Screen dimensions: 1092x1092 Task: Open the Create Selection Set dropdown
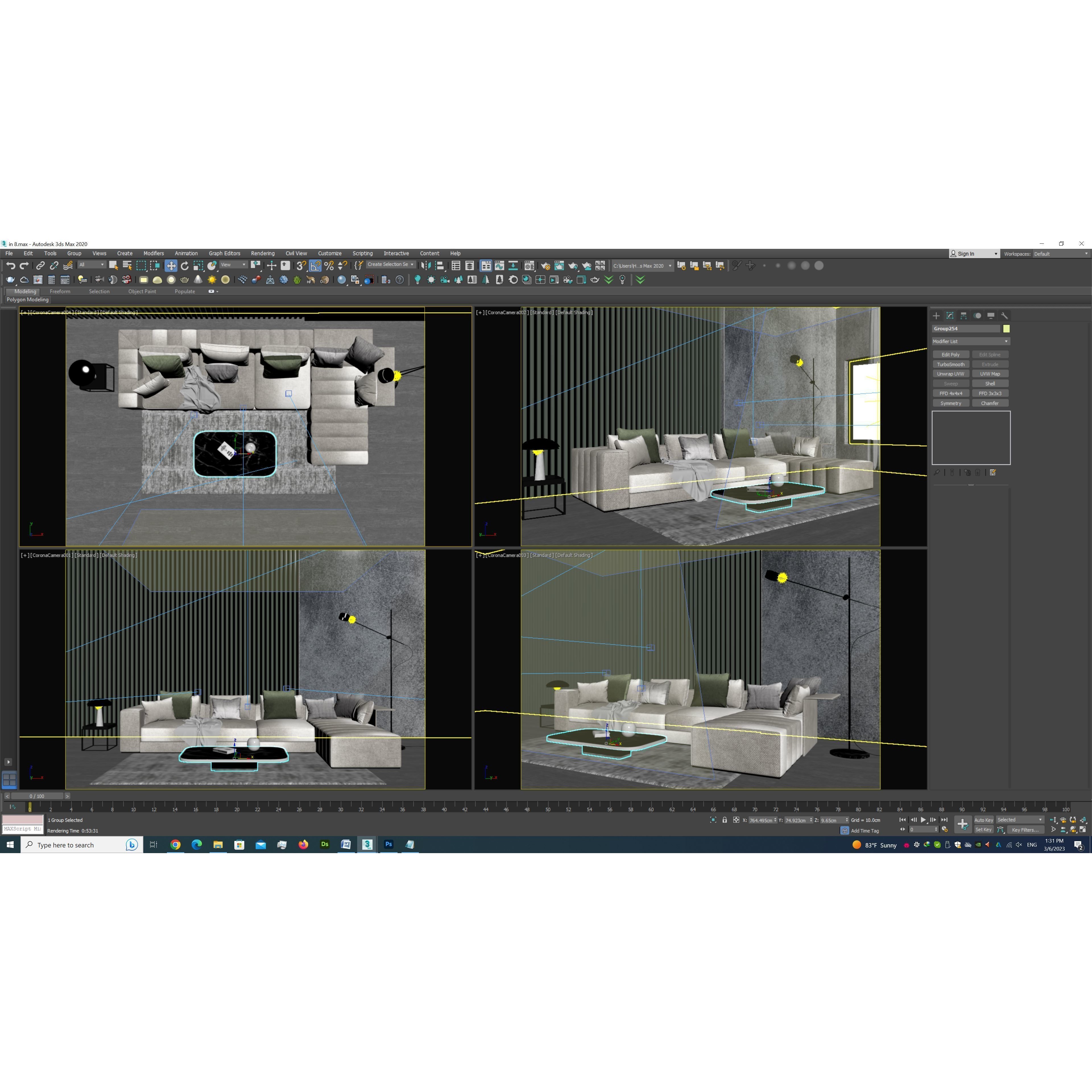point(390,265)
